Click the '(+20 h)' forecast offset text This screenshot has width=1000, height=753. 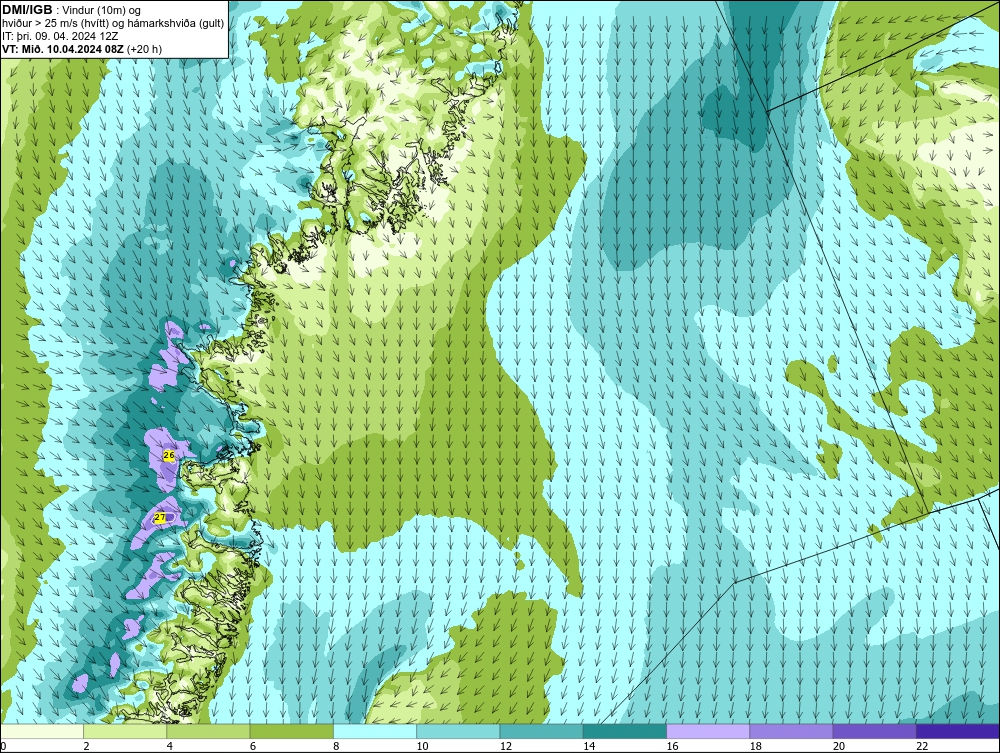tap(145, 49)
